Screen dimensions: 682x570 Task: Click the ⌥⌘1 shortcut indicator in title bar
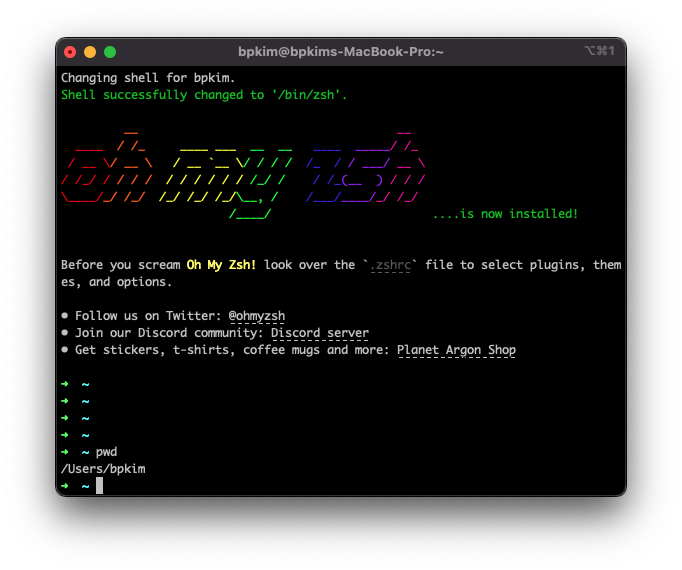pyautogui.click(x=599, y=51)
